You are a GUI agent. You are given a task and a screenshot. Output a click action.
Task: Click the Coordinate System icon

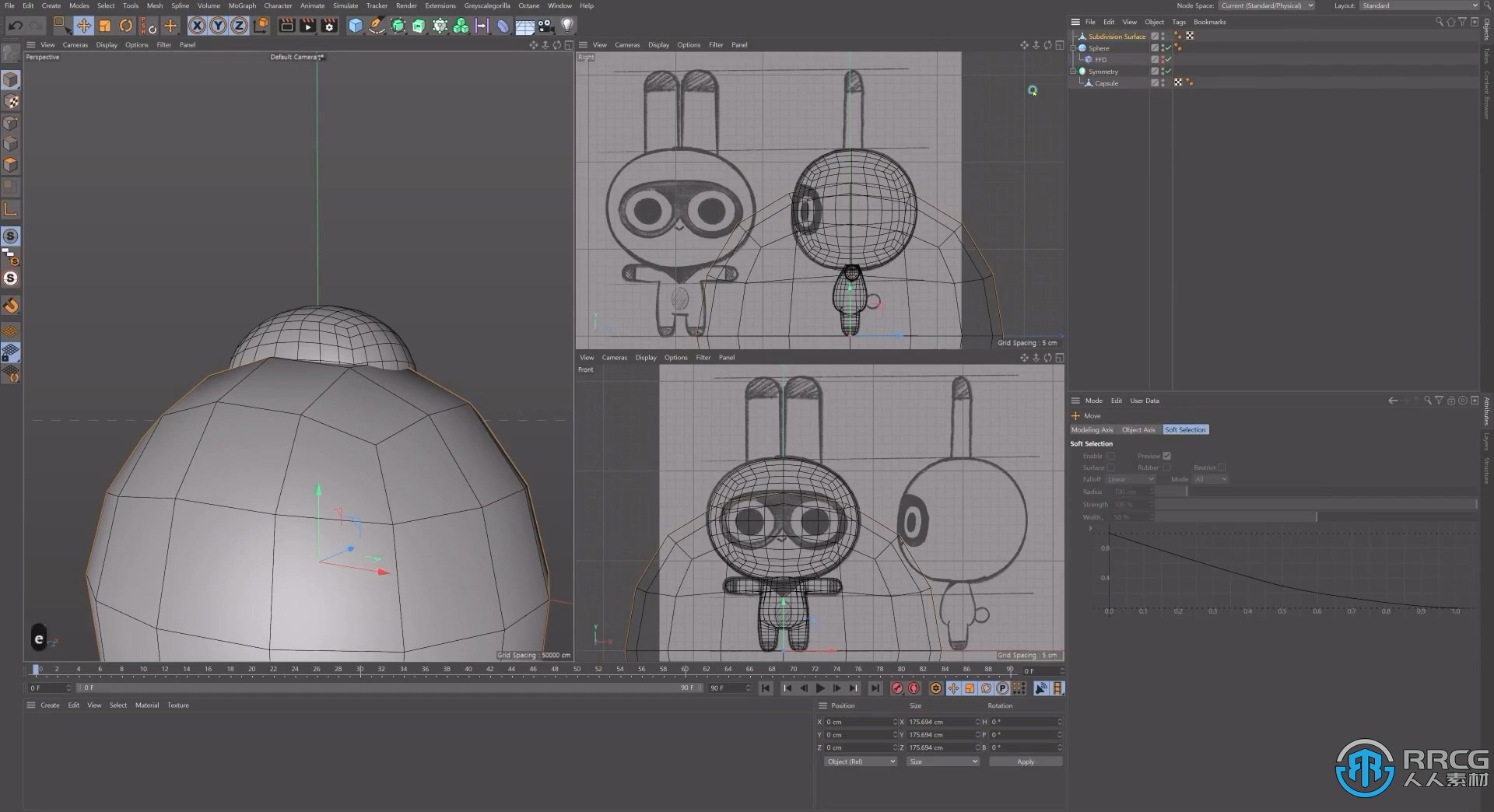coord(261,26)
